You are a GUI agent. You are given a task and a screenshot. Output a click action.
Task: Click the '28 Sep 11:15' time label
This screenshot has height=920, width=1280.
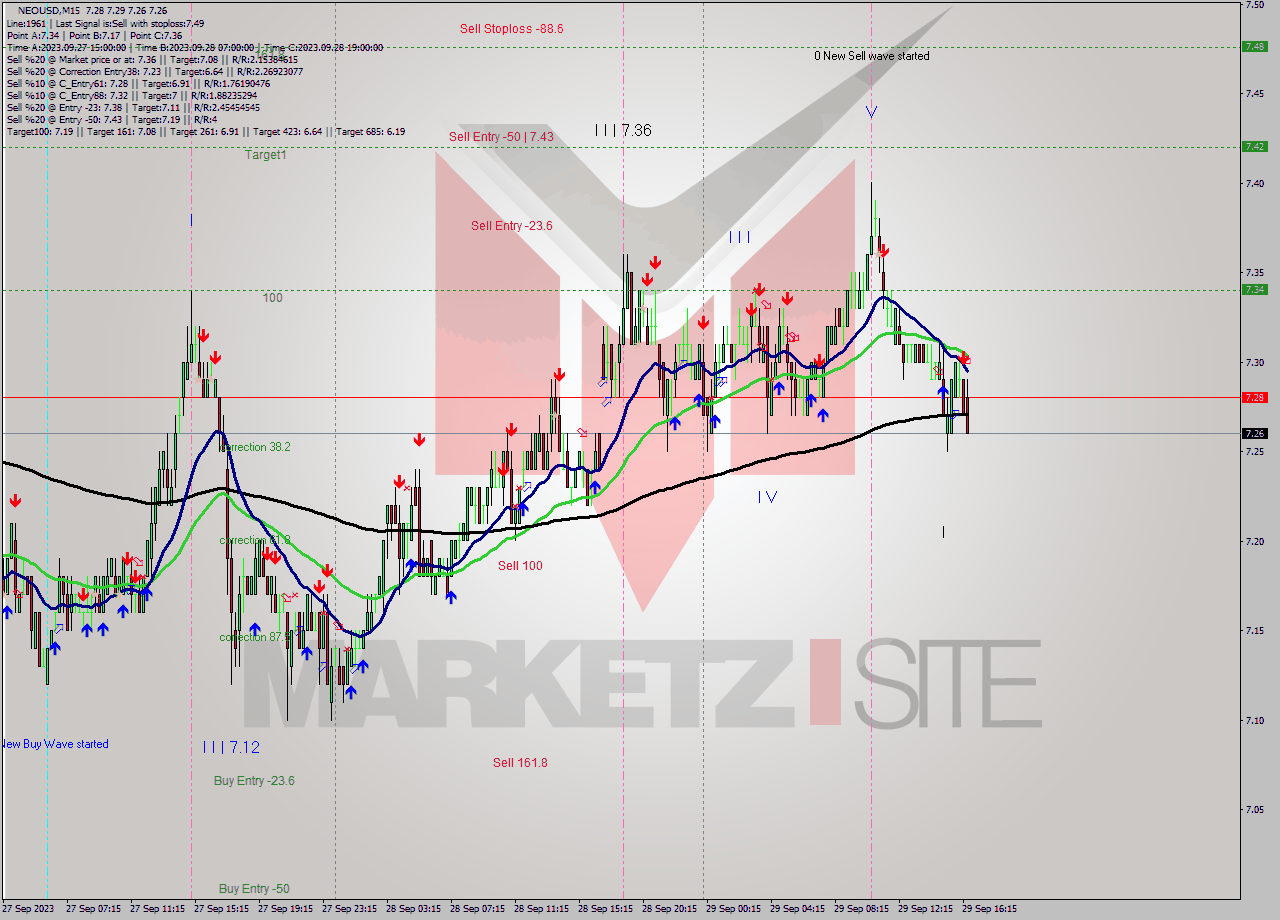[x=541, y=909]
